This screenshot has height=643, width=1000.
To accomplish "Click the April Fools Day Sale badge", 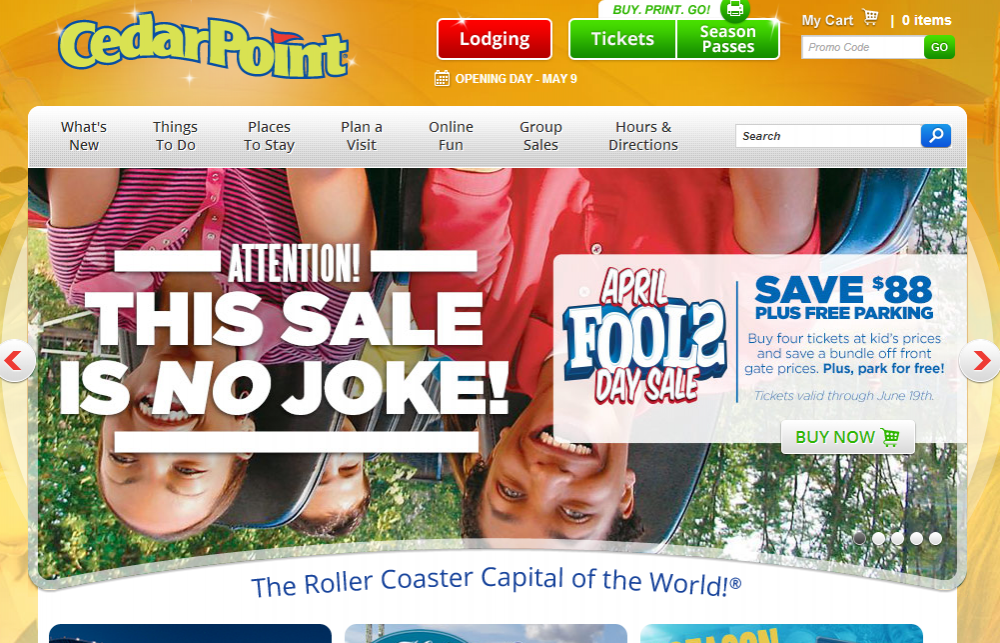I will (644, 337).
